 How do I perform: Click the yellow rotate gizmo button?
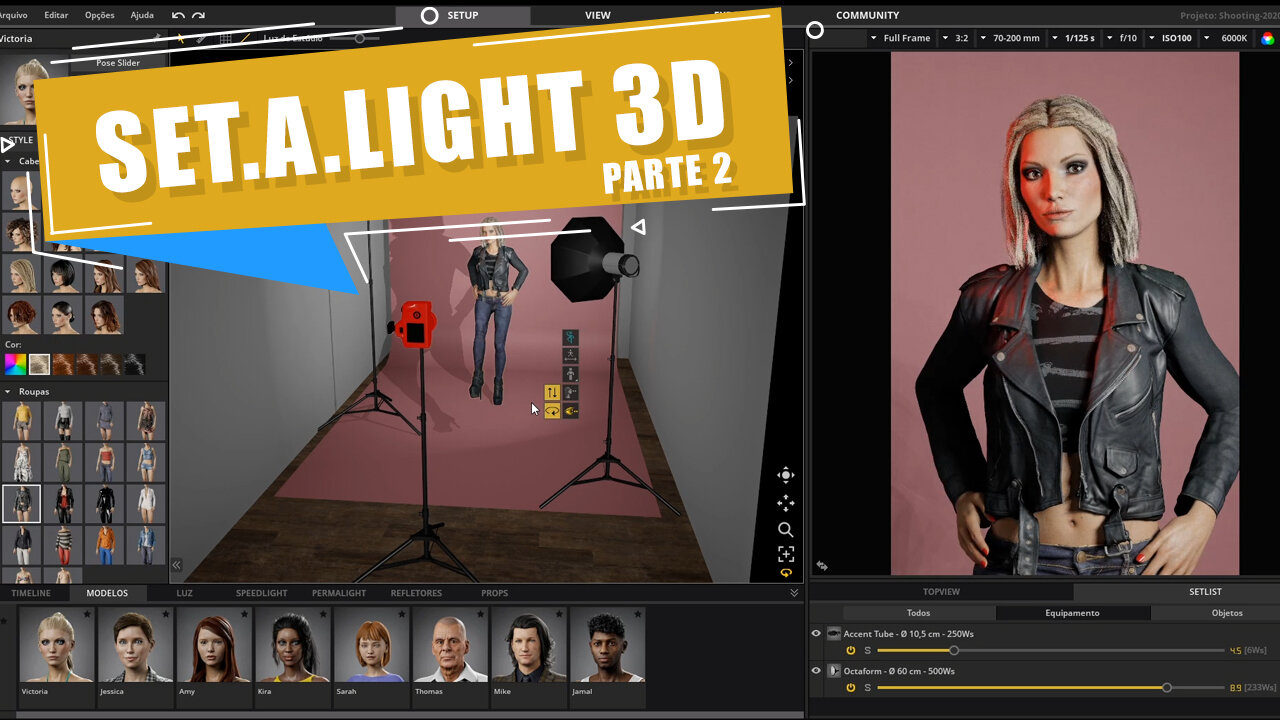552,411
